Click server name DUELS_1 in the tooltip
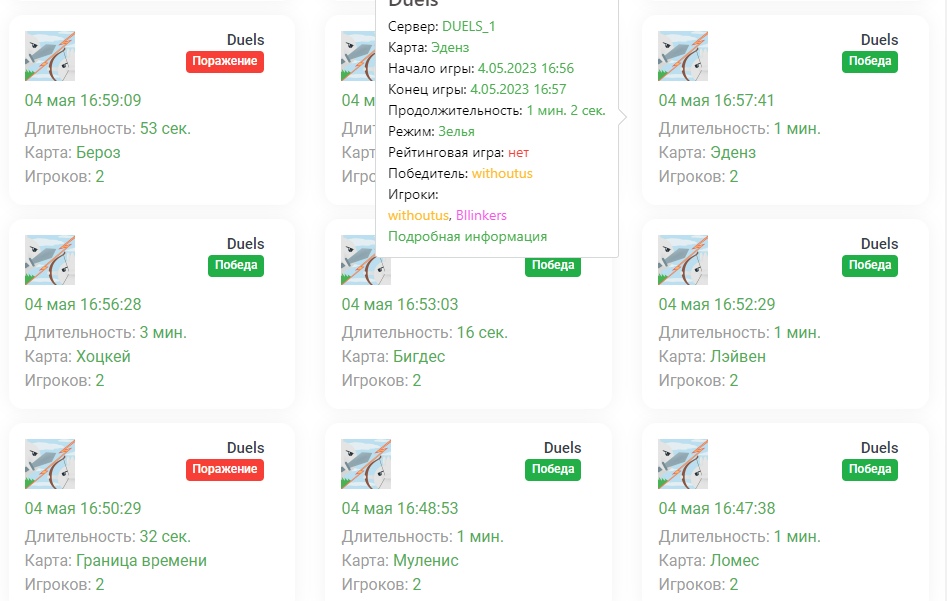947x601 pixels. (468, 26)
